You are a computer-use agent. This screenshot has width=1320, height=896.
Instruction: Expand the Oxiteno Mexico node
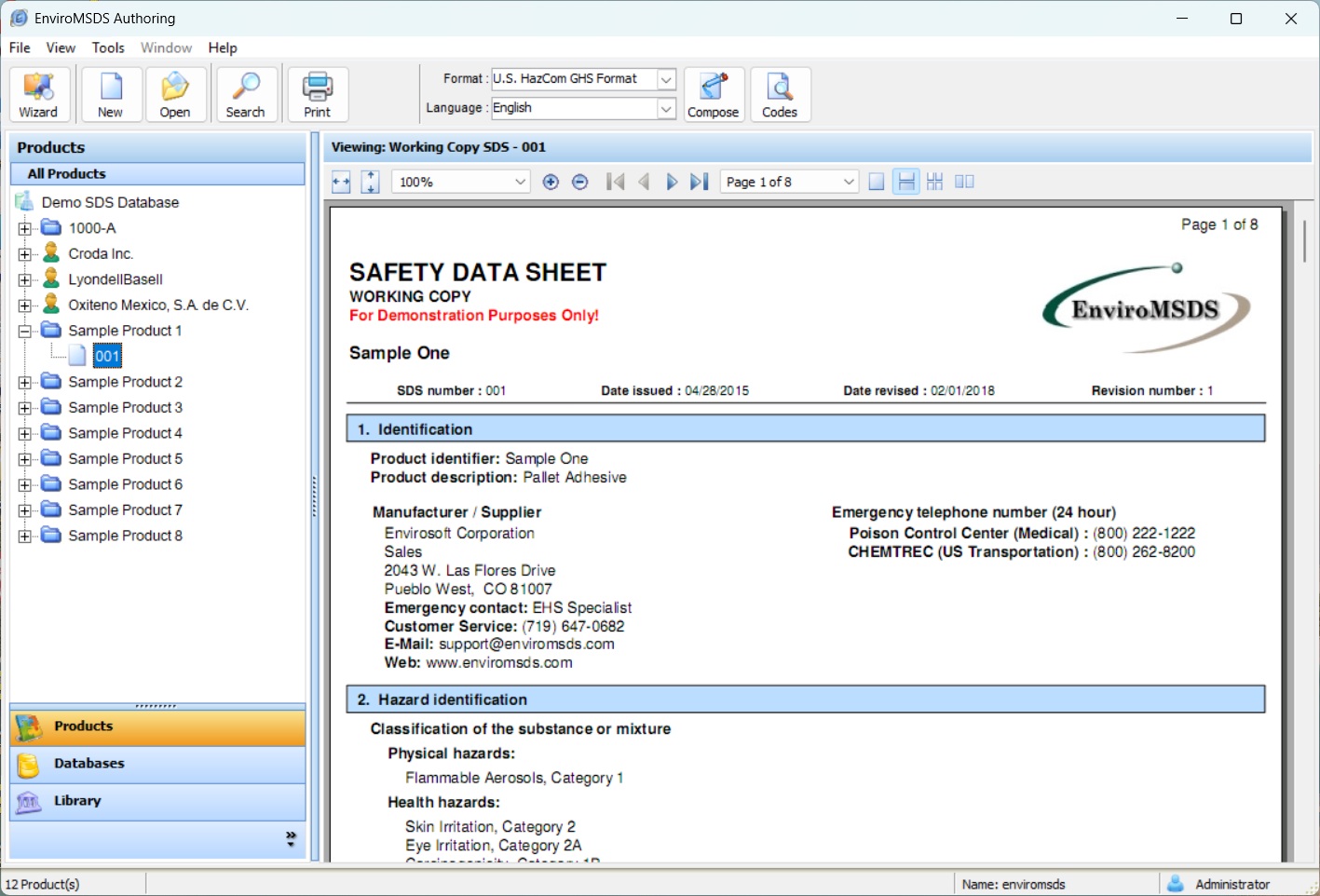coord(25,305)
